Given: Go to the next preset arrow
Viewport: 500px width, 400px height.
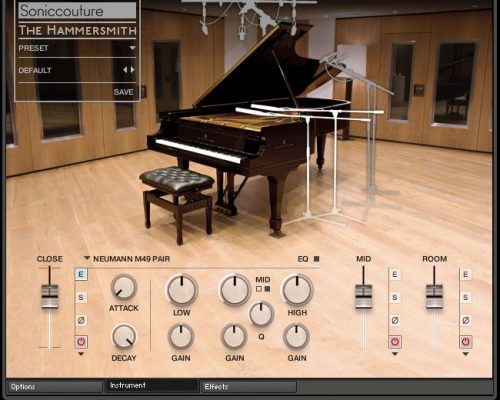Looking at the screenshot, I should click(133, 70).
